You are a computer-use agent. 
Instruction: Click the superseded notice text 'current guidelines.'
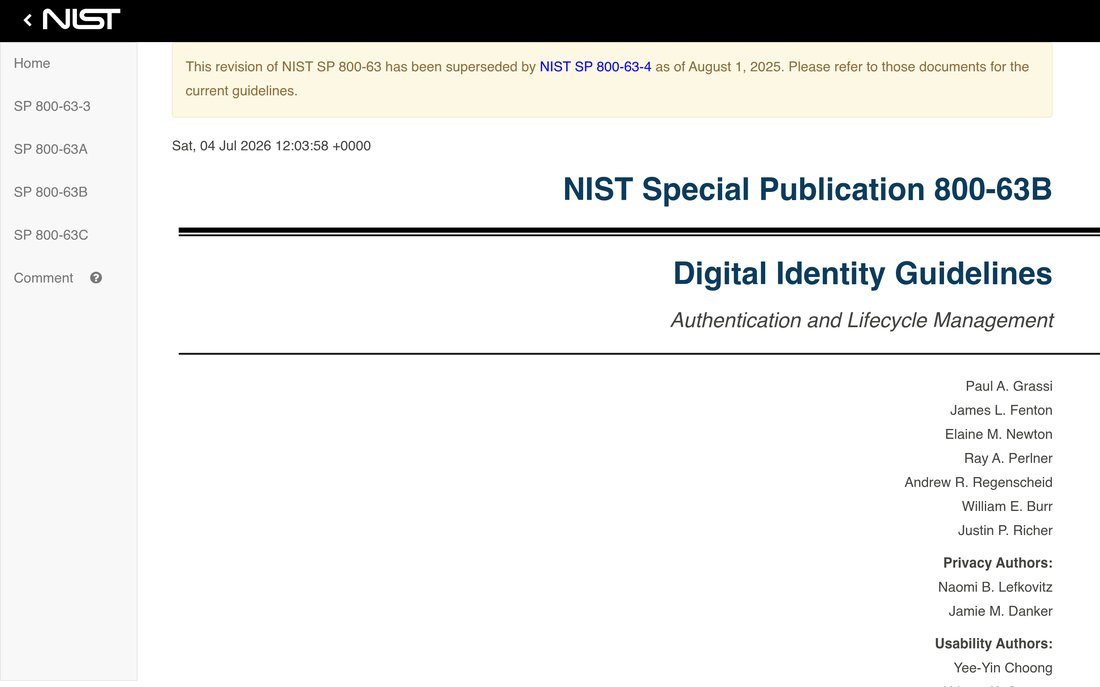coord(241,91)
